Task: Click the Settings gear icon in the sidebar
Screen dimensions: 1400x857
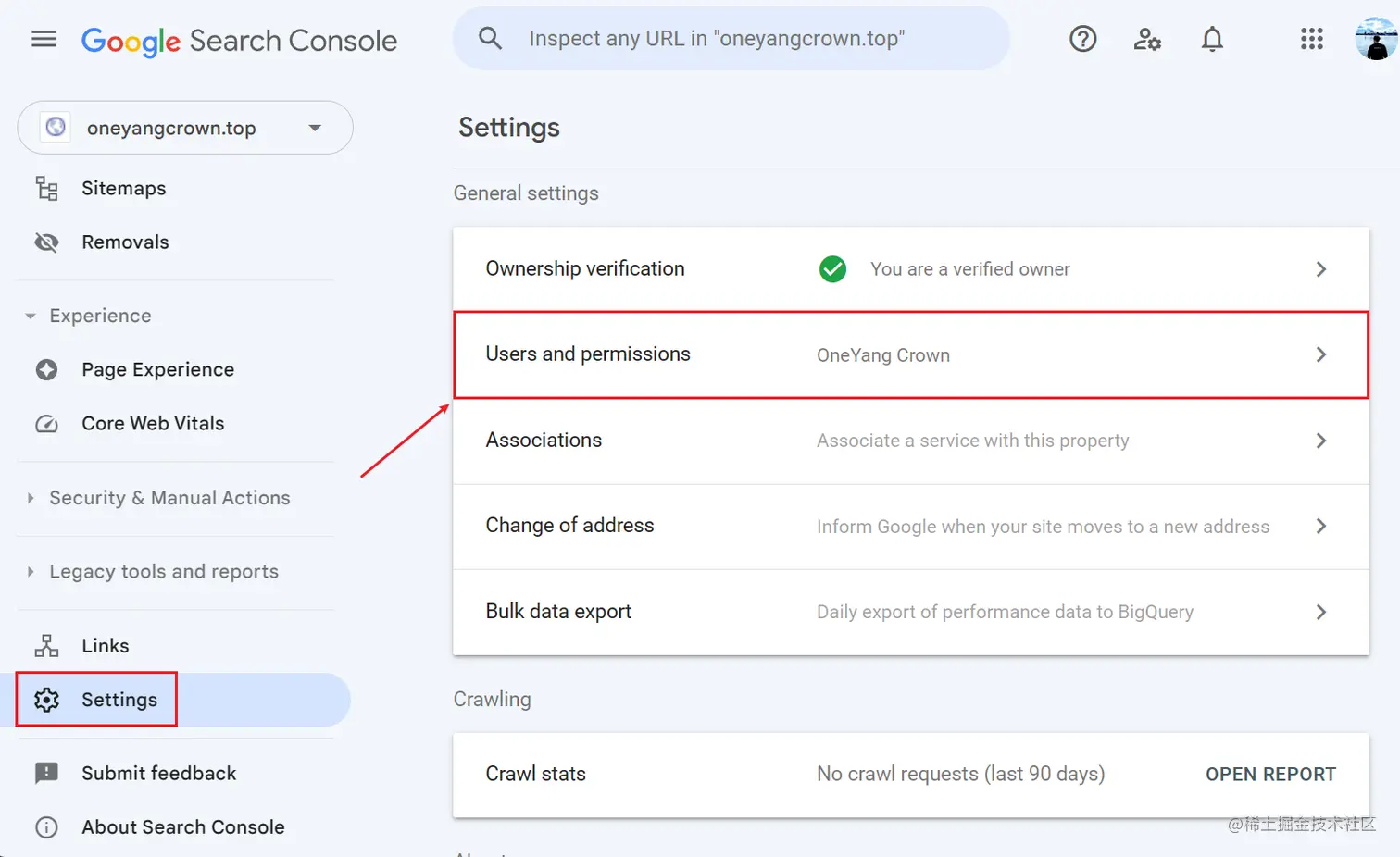Action: point(46,700)
